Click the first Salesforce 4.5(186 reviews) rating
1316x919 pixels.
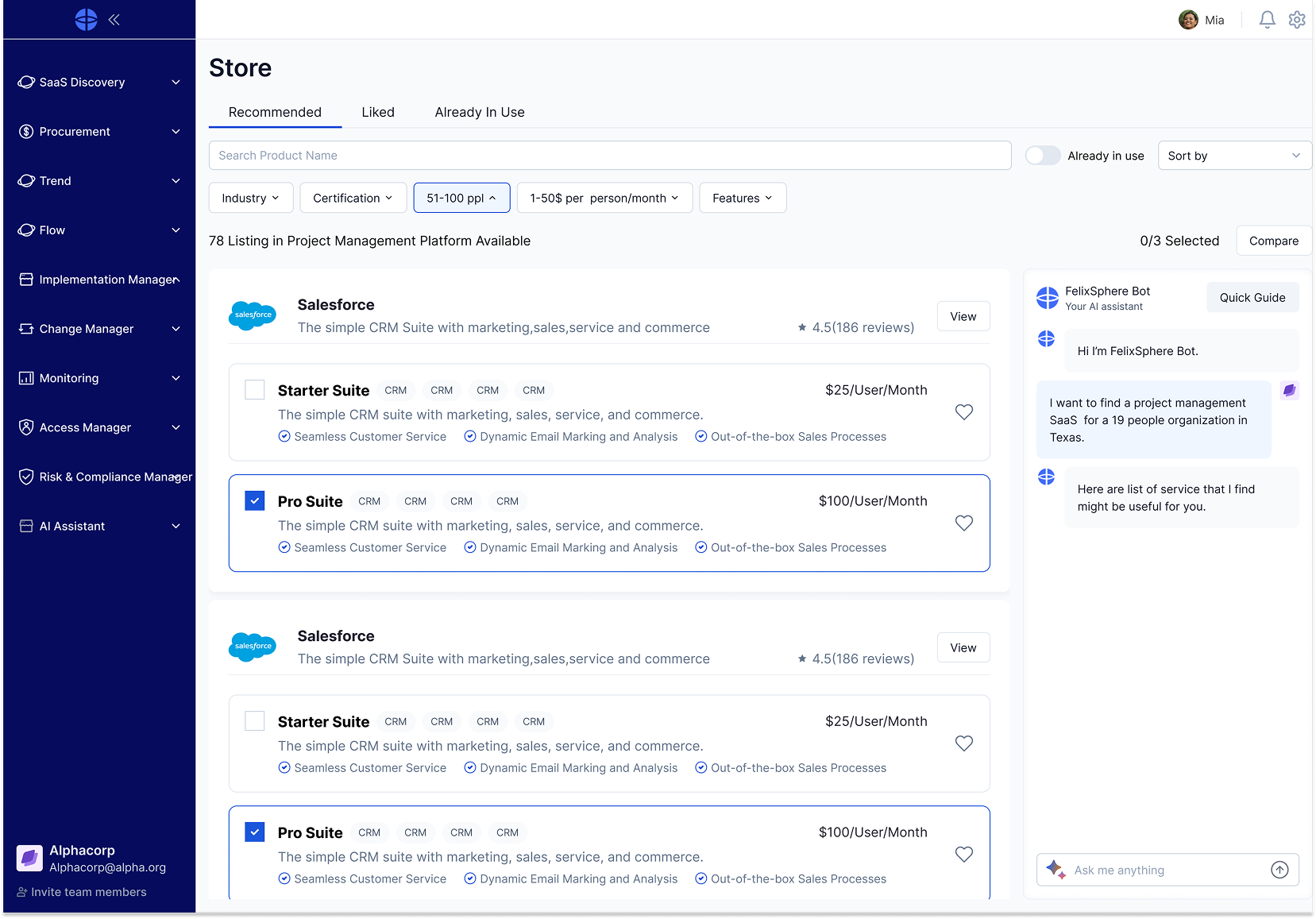856,327
